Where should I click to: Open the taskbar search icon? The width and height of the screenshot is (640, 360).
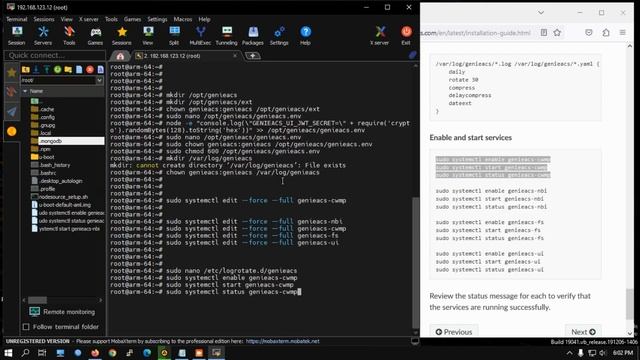tap(25, 353)
